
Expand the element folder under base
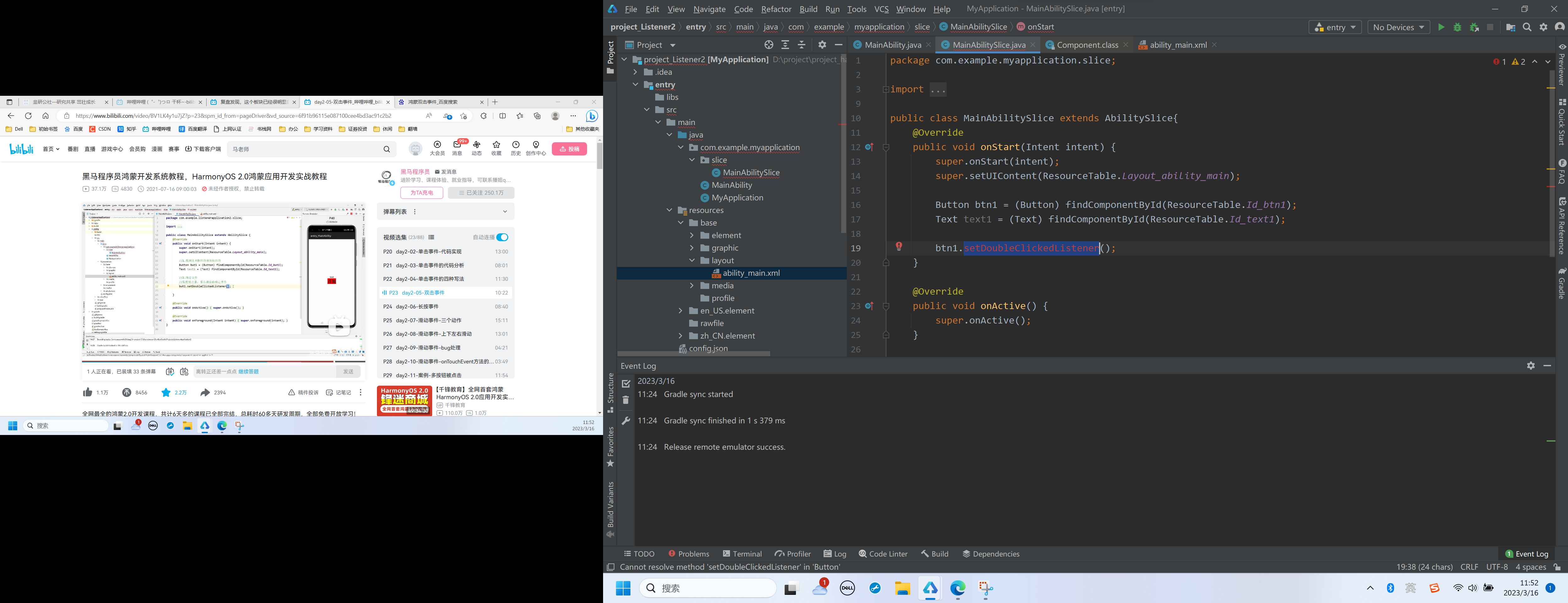pos(691,235)
